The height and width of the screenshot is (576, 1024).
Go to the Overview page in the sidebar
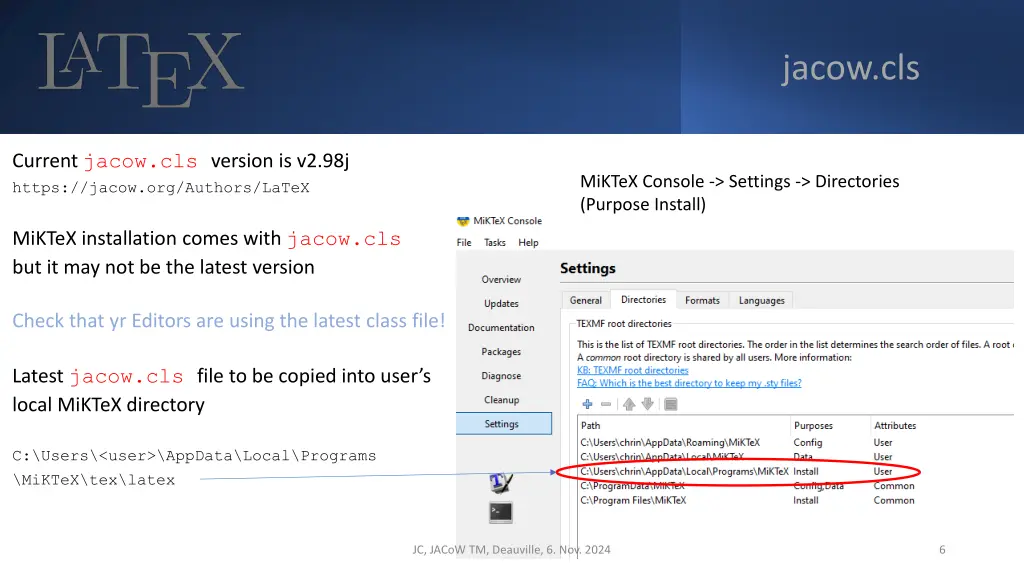[502, 280]
